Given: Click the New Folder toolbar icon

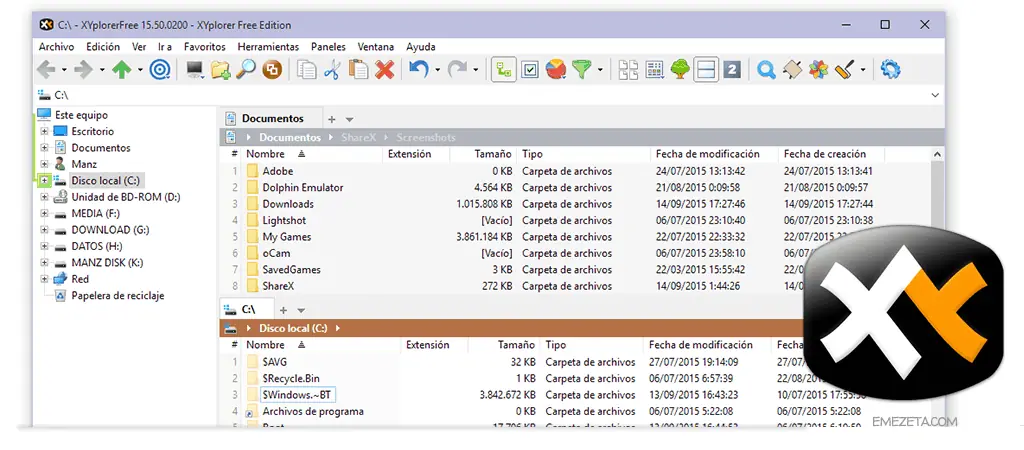Looking at the screenshot, I should [220, 69].
